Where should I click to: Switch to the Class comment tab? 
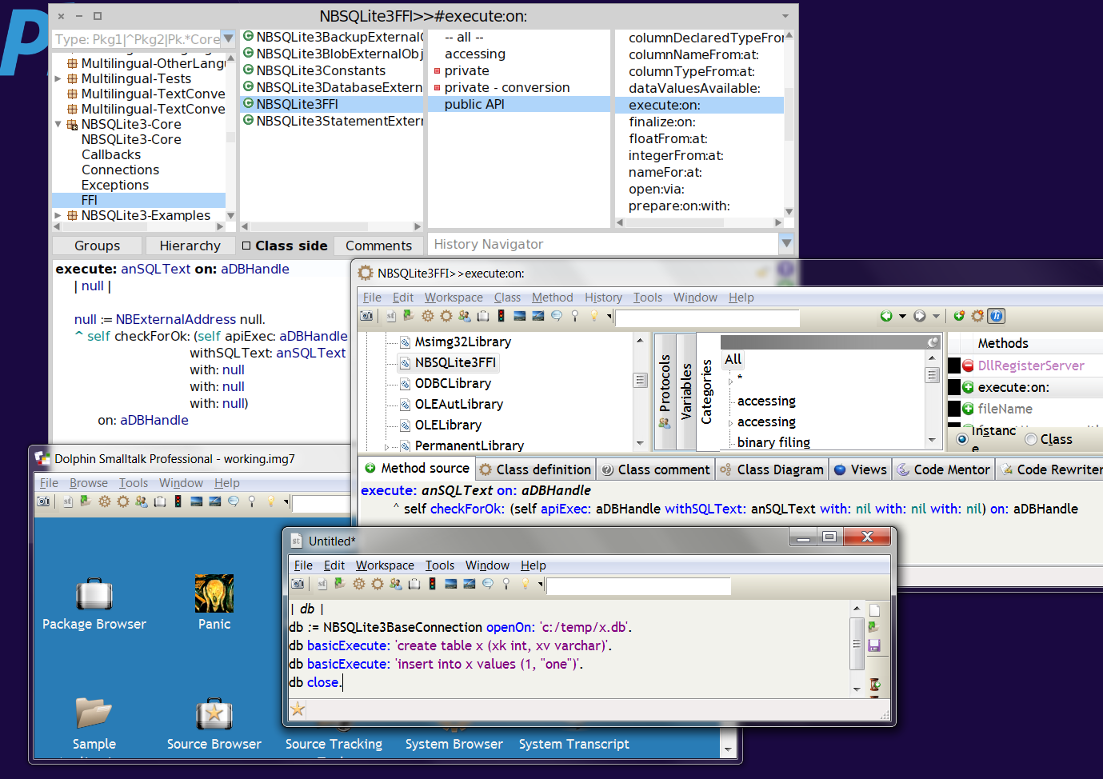[x=656, y=469]
